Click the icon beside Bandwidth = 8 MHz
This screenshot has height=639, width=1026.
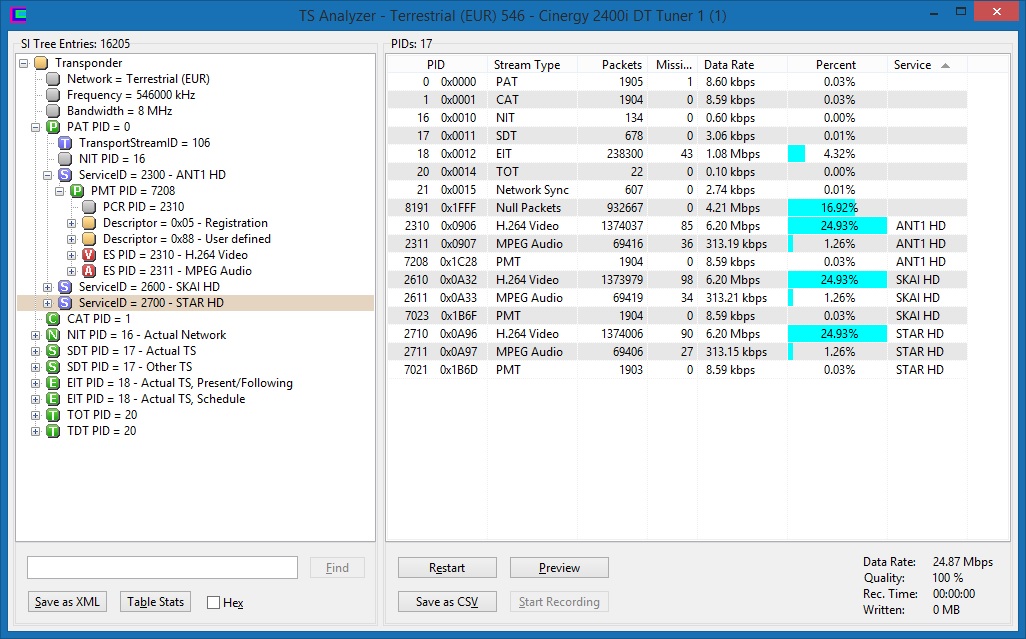pyautogui.click(x=53, y=111)
